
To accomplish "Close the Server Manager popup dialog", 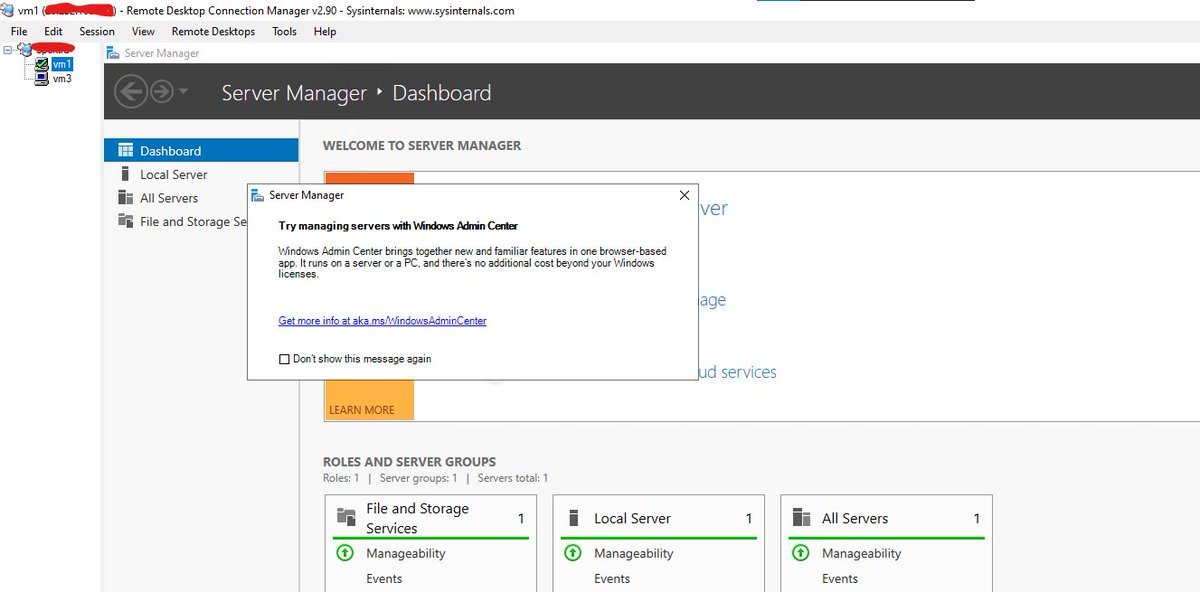I will [x=684, y=195].
